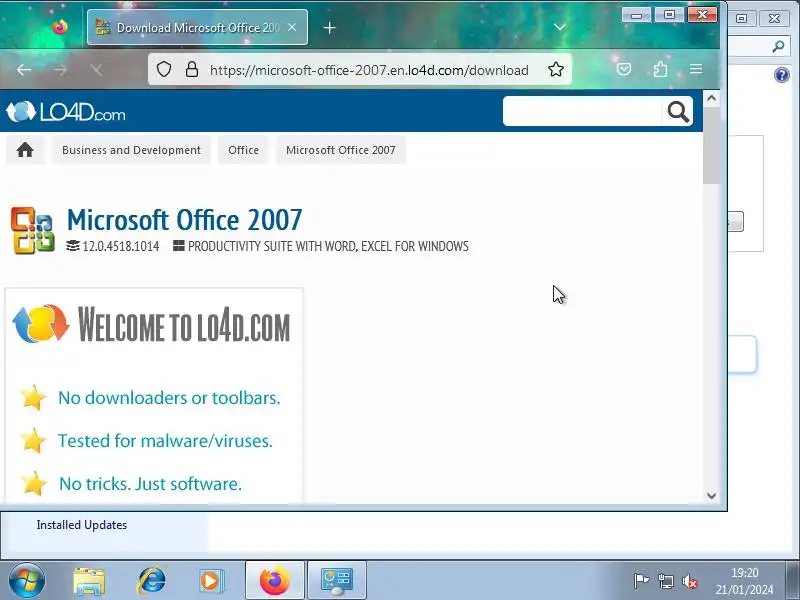Image resolution: width=800 pixels, height=600 pixels.
Task: Open muted volume speaker tray icon
Action: tap(690, 581)
